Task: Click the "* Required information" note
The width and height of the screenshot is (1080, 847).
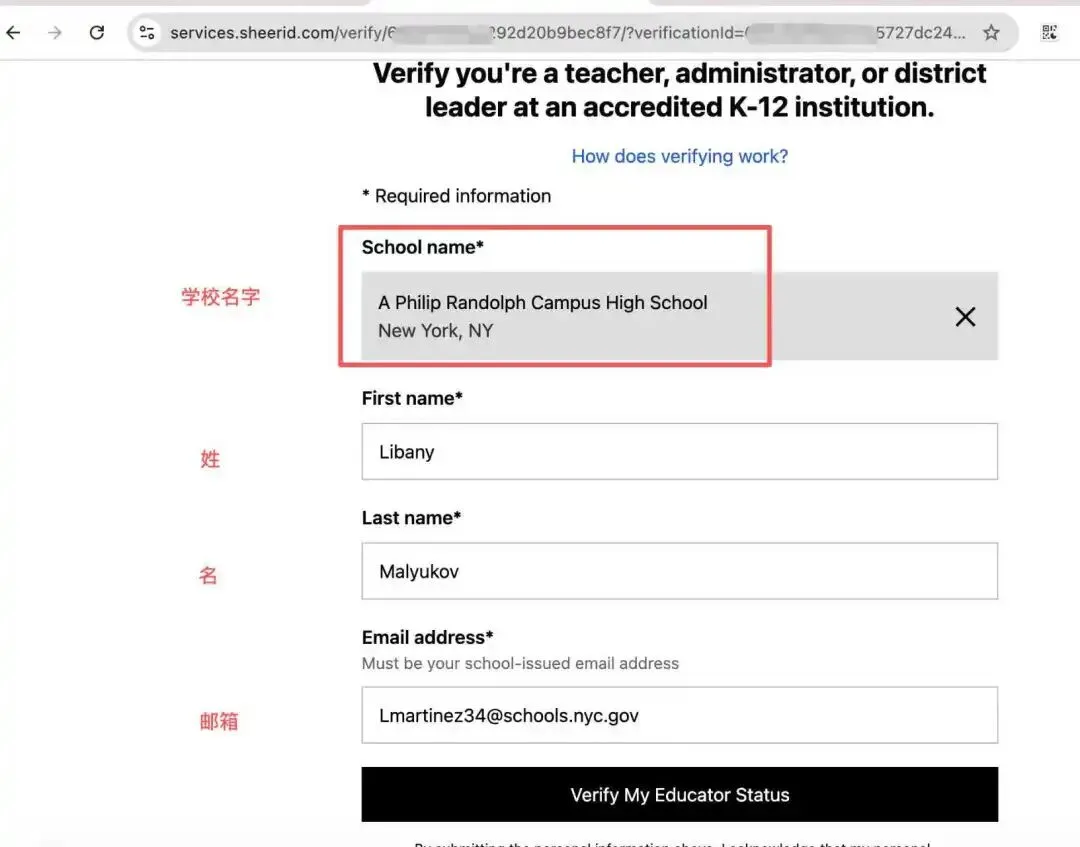Action: click(x=456, y=196)
